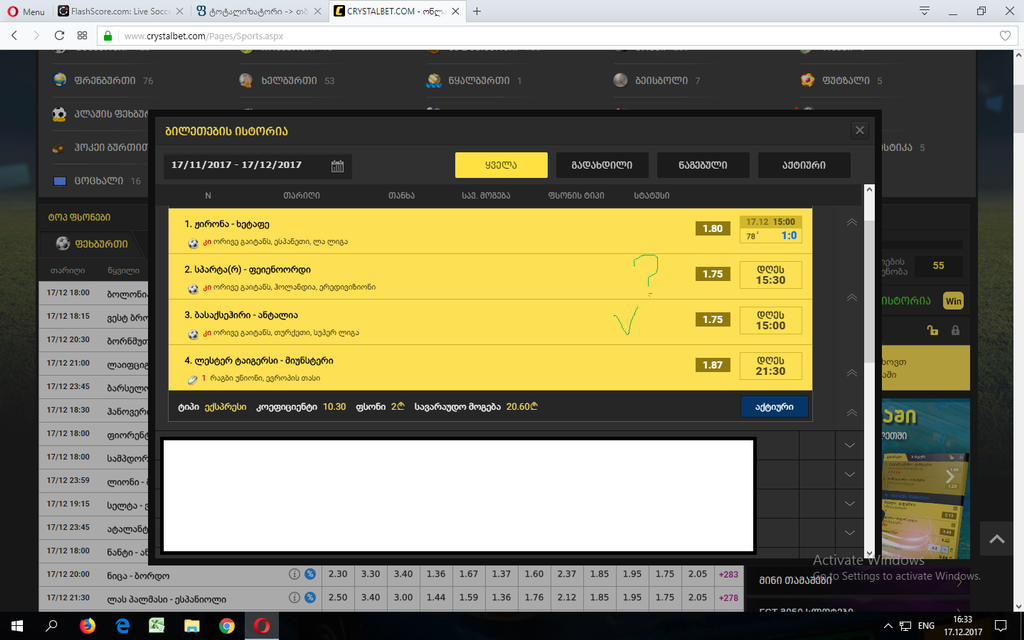The width and height of the screenshot is (1024, 640).
Task: Click the 17/11/2017 - 17/12/2017 date range field
Action: [257, 165]
